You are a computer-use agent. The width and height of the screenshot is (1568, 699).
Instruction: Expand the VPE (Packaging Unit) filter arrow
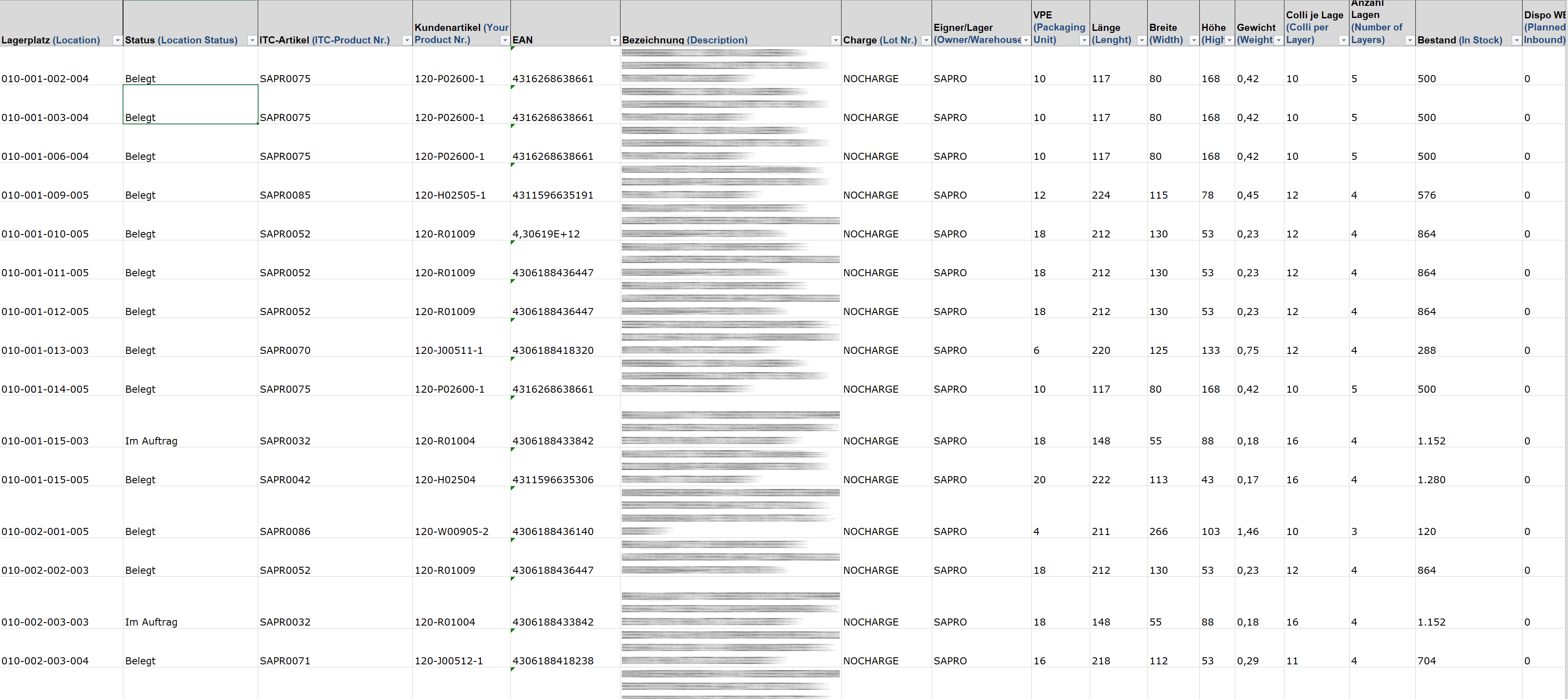tap(1084, 40)
